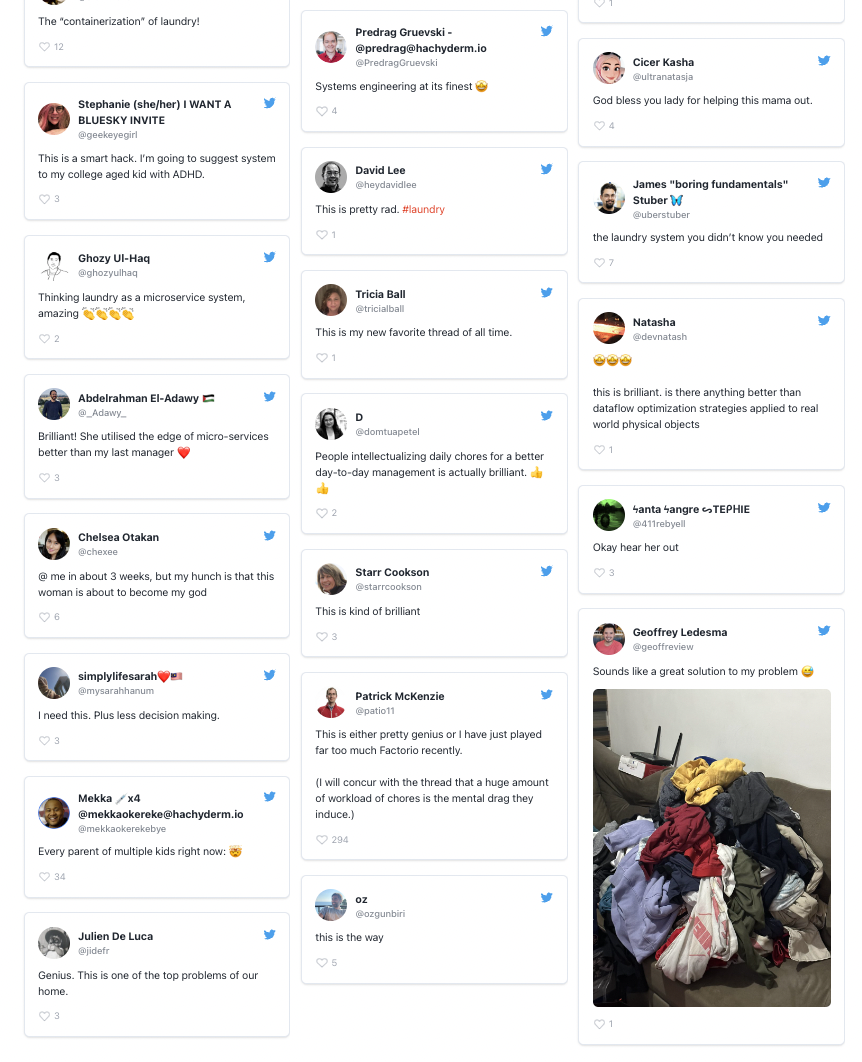Click the heart under Chelsea Otakan's tweet
The width and height of the screenshot is (862, 1062).
point(45,617)
